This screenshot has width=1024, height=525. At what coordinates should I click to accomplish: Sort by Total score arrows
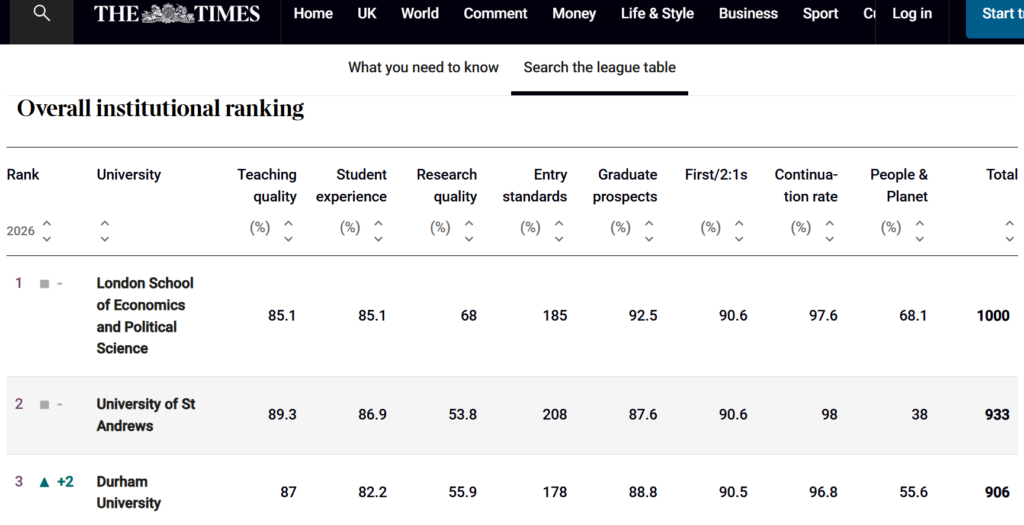coord(1009,231)
